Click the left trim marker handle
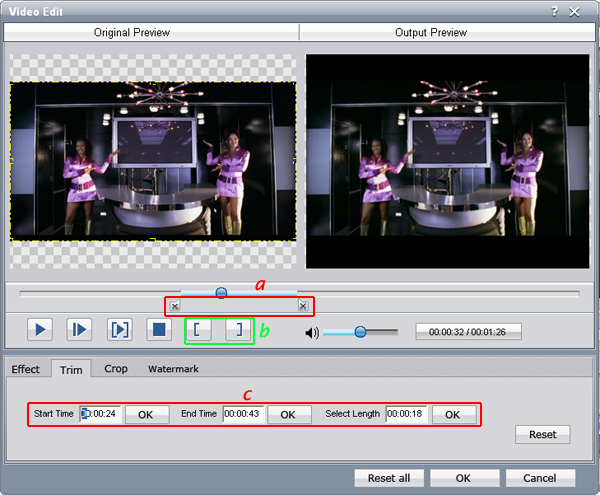600x495 pixels. pos(175,306)
